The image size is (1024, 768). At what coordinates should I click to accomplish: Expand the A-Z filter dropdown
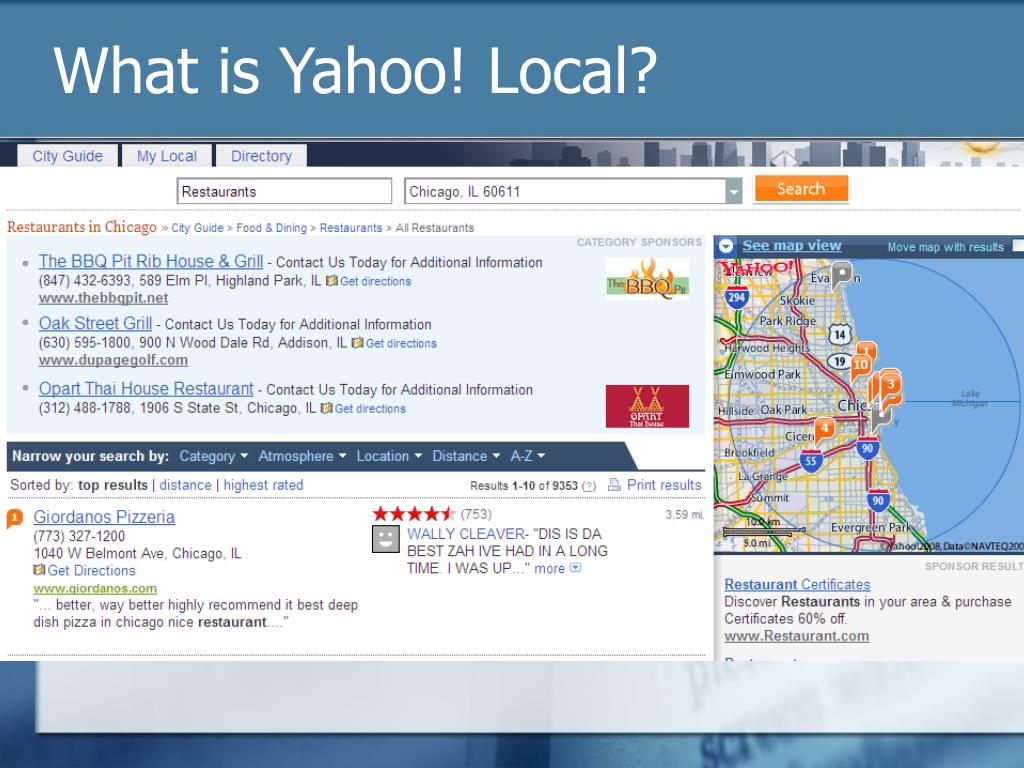click(x=527, y=456)
